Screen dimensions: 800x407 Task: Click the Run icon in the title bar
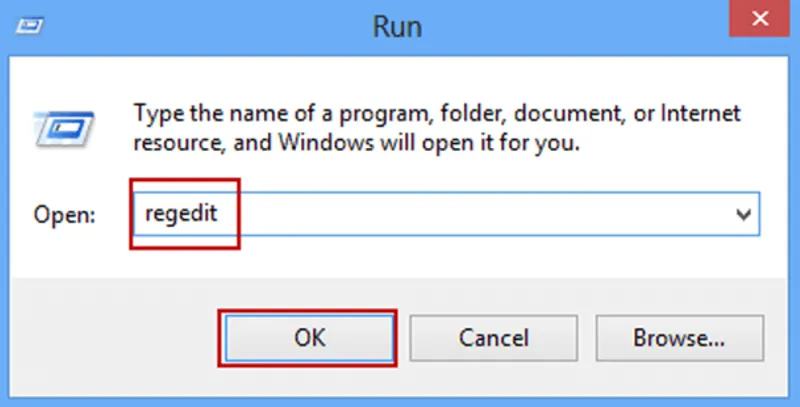point(30,26)
